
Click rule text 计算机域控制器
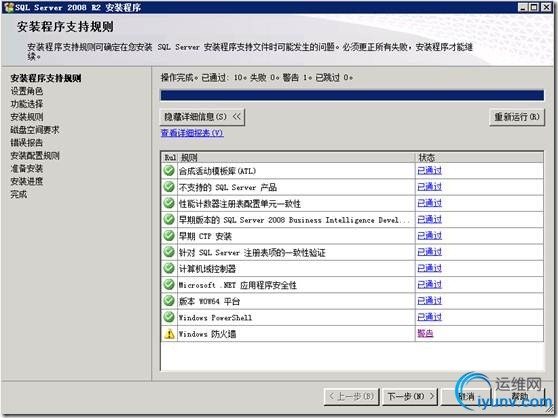[207, 269]
